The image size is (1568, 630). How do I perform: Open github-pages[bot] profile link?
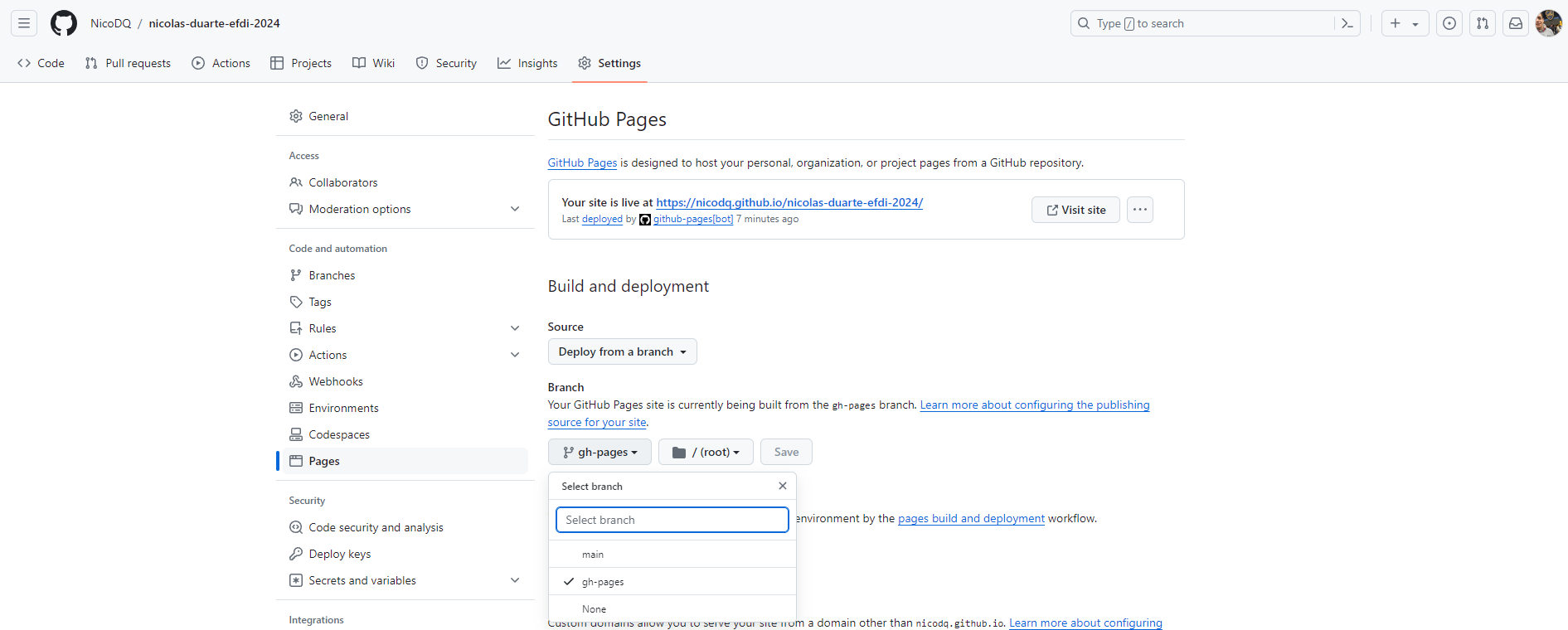tap(693, 219)
